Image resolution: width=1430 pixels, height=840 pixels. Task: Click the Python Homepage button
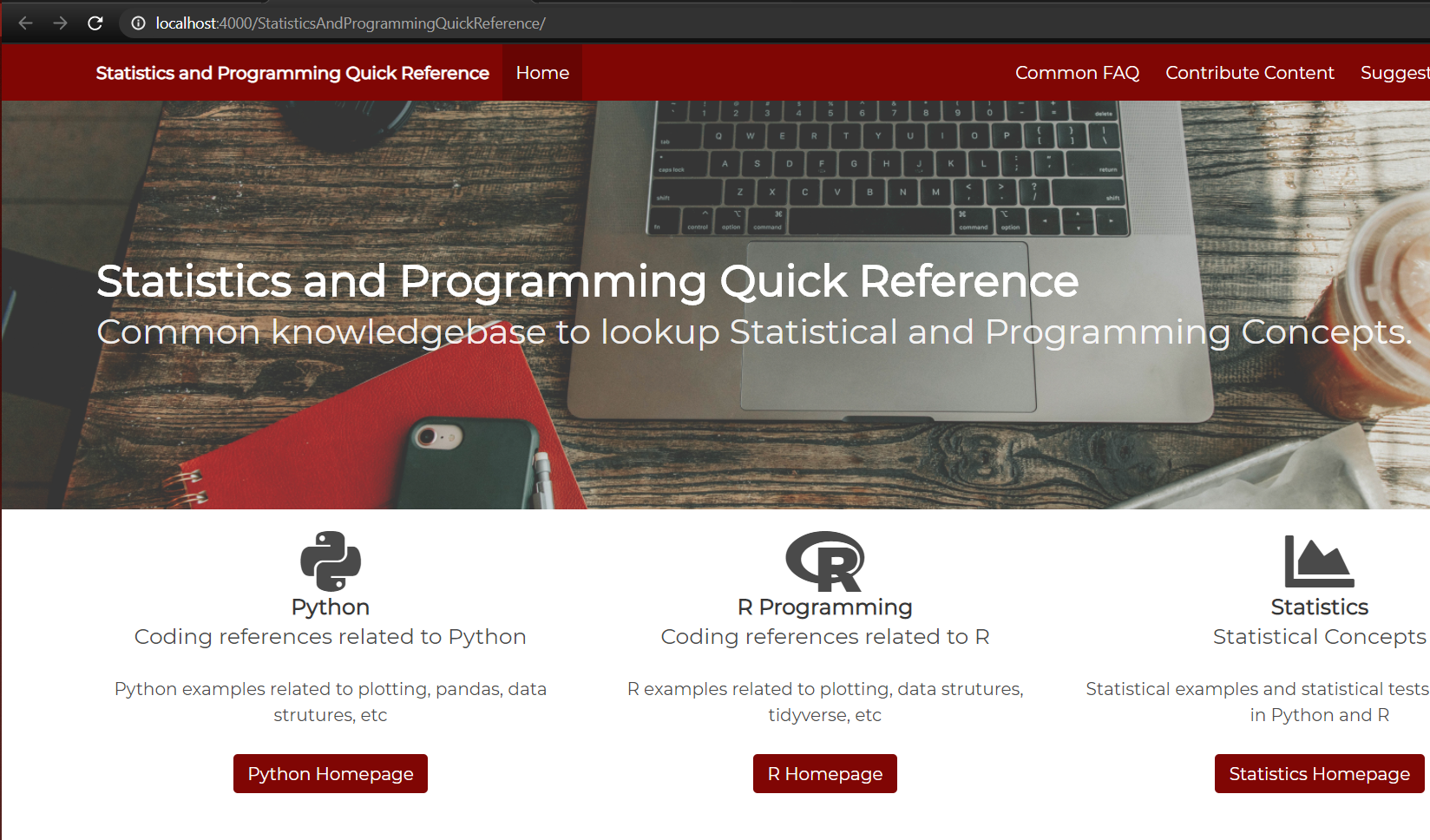point(331,773)
